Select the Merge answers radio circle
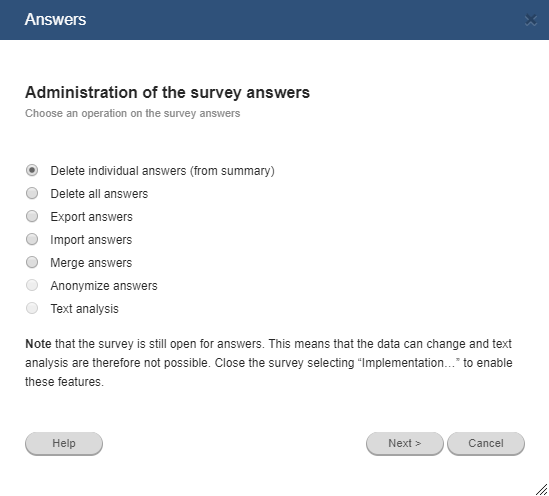Image resolution: width=549 pixels, height=496 pixels. click(32, 262)
